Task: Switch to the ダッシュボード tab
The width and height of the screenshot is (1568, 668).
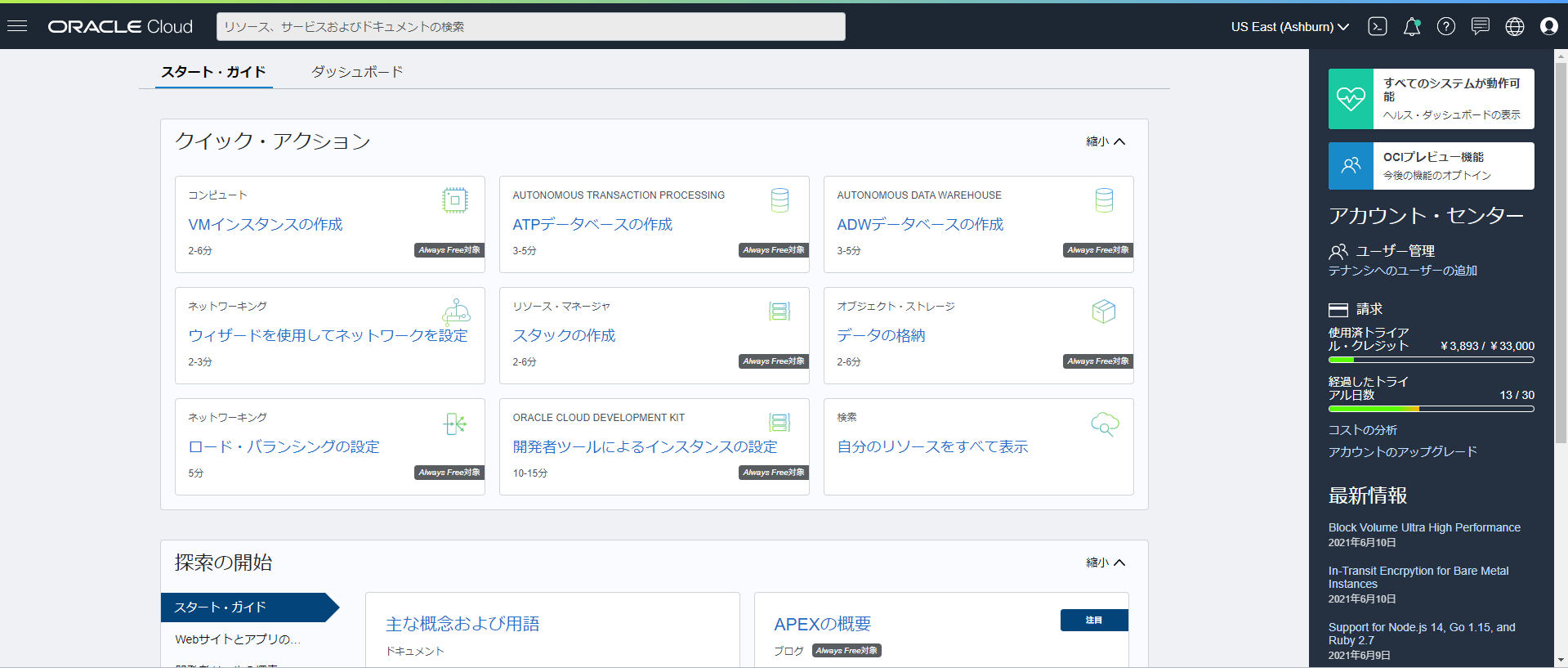Action: click(357, 72)
